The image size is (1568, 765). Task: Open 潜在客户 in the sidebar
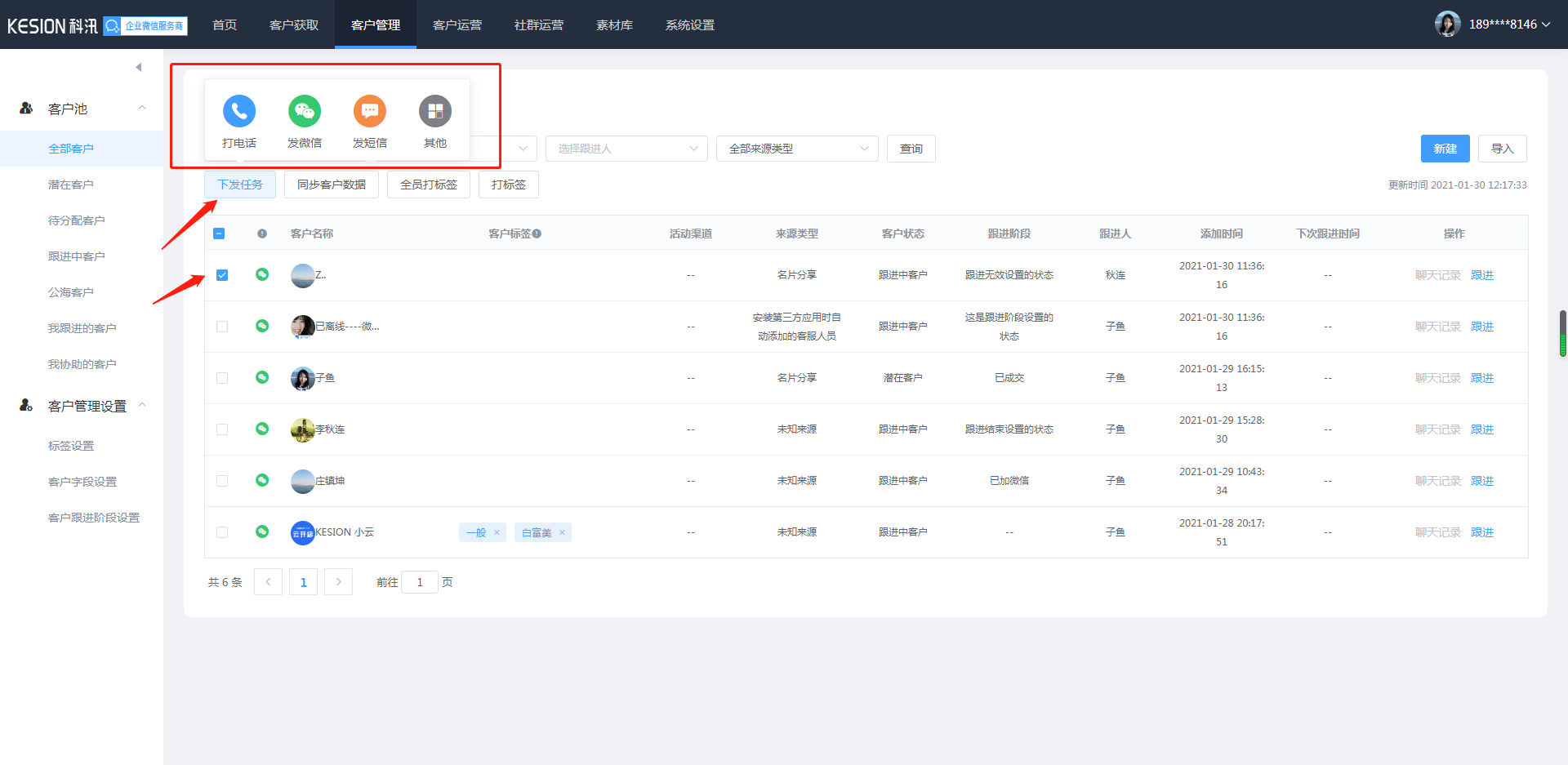click(71, 185)
